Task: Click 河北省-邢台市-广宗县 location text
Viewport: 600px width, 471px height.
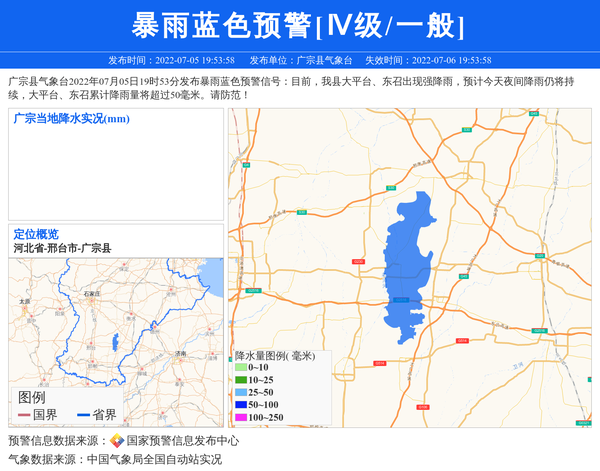Action: tap(62, 248)
